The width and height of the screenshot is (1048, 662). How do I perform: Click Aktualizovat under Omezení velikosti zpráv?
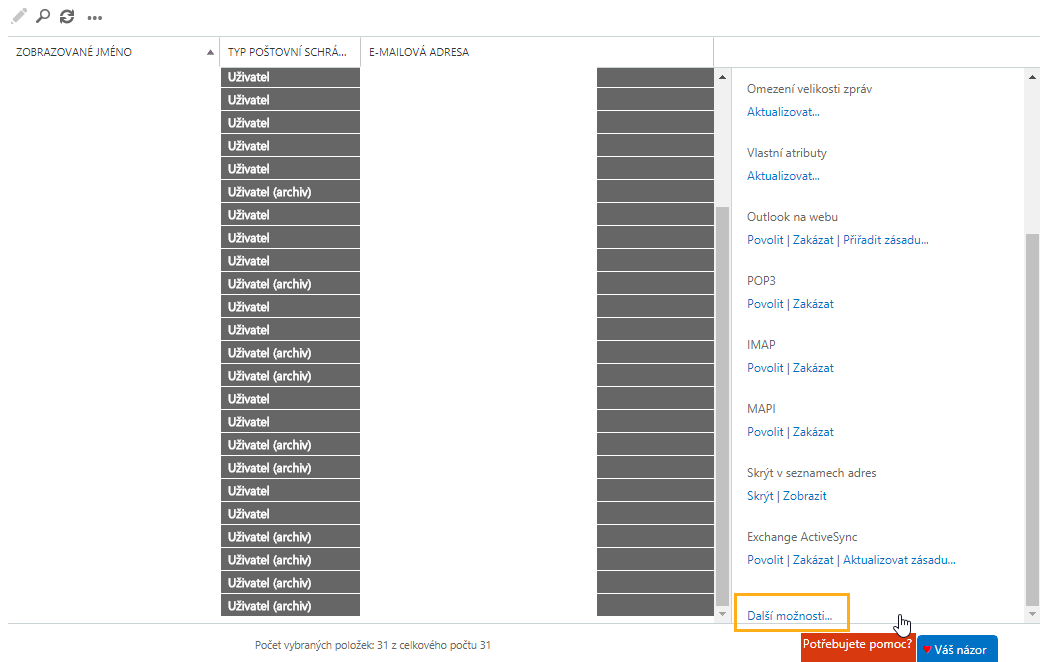pyautogui.click(x=783, y=112)
